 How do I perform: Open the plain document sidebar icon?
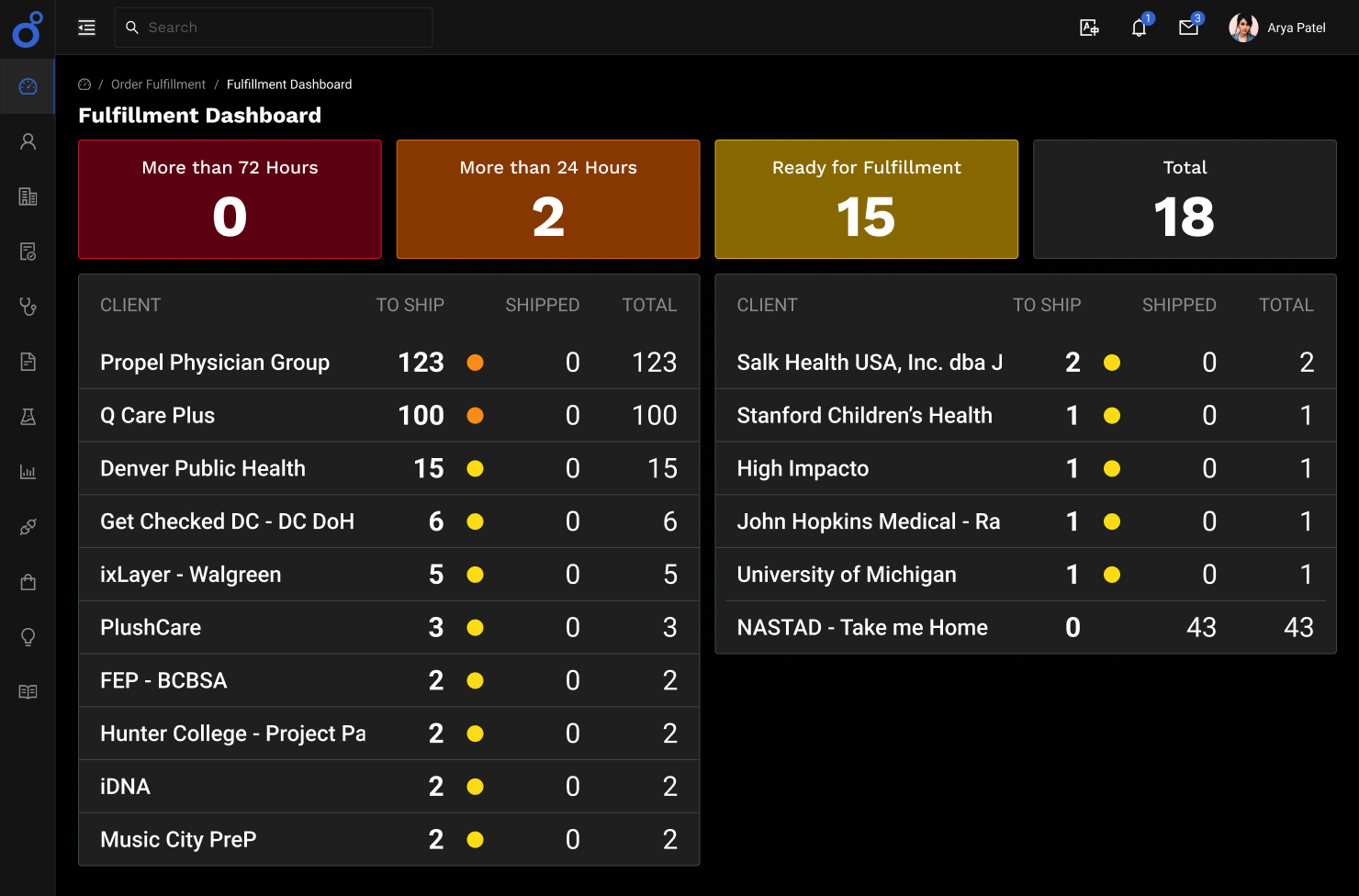(28, 362)
